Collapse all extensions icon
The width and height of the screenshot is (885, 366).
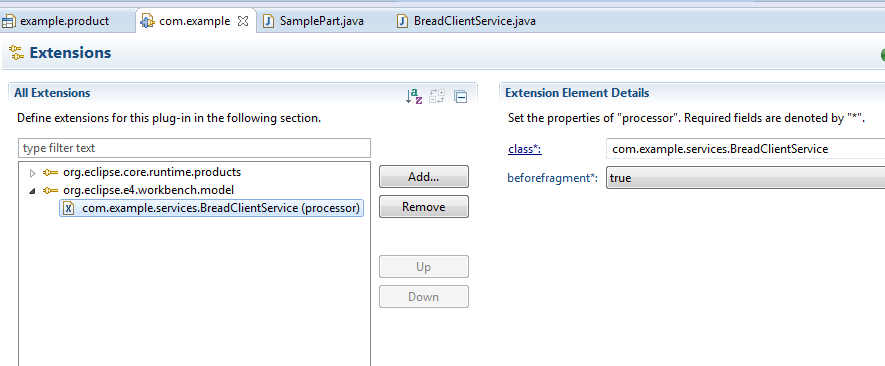click(x=461, y=97)
